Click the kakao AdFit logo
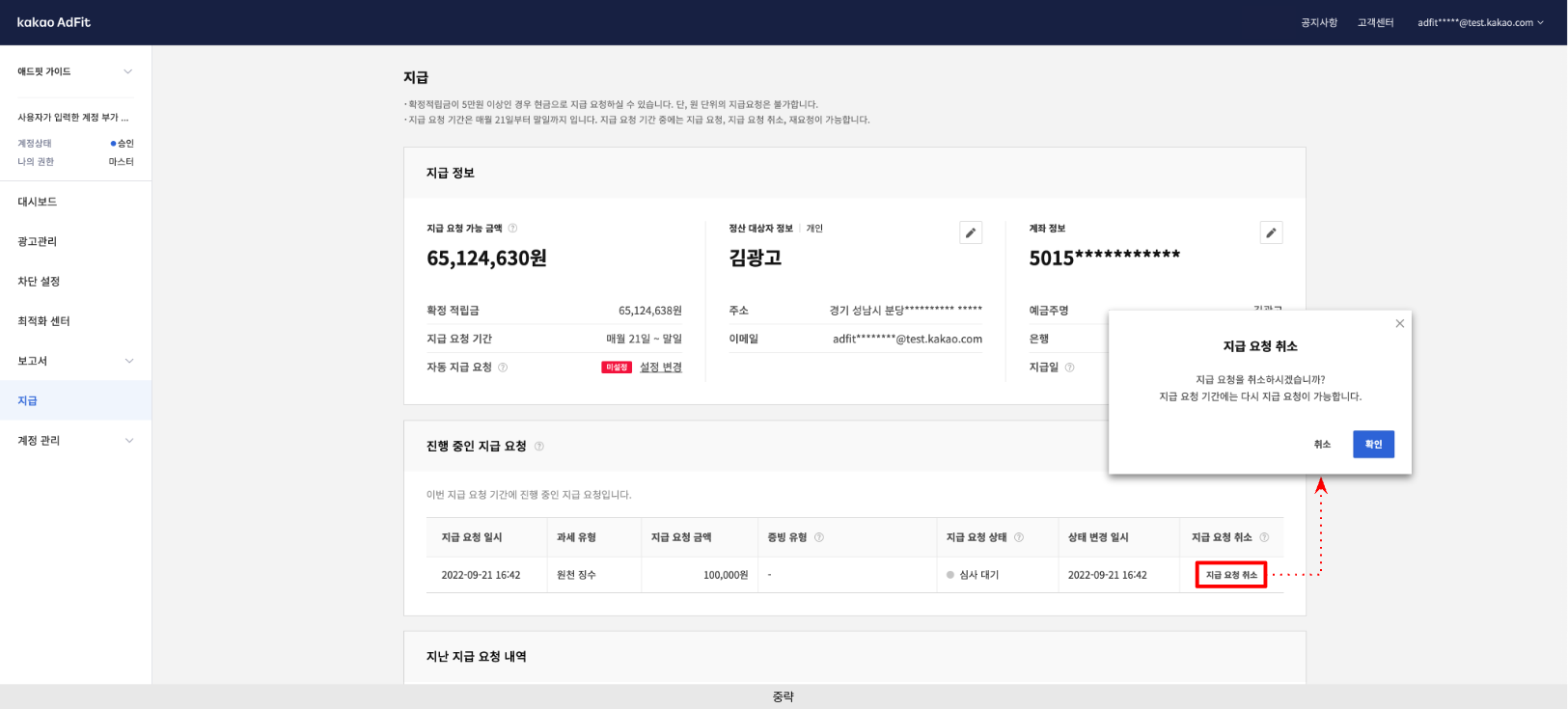 click(54, 22)
